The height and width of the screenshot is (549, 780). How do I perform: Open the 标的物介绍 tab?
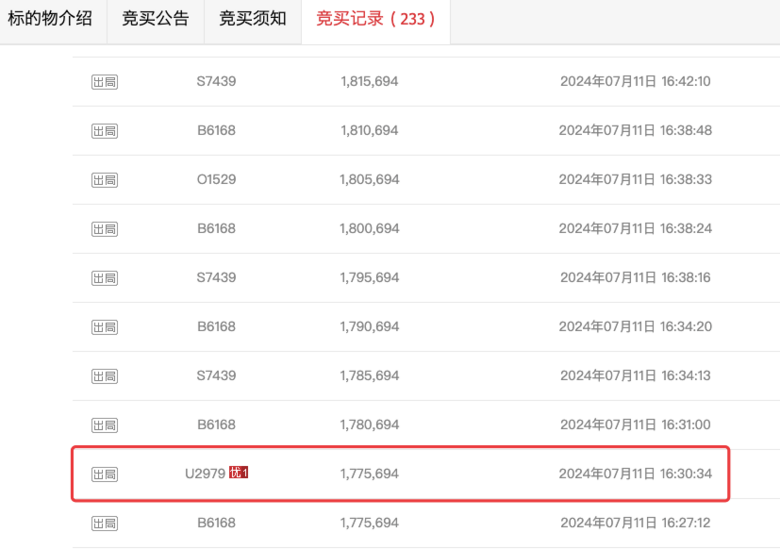click(x=50, y=18)
